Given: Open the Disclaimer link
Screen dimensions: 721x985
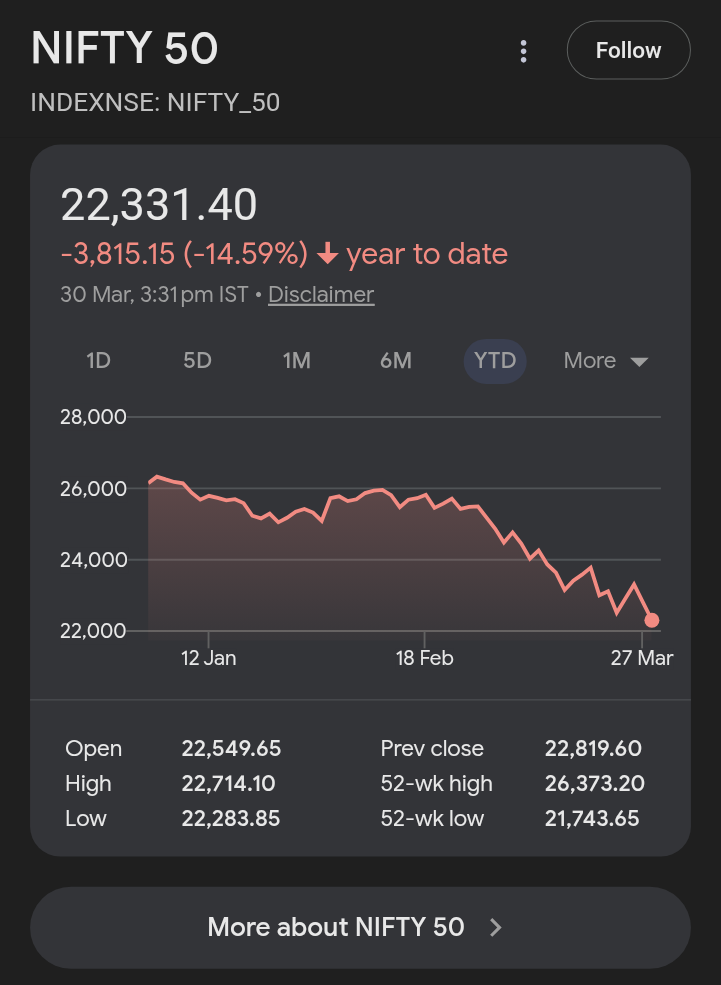Looking at the screenshot, I should click(321, 295).
